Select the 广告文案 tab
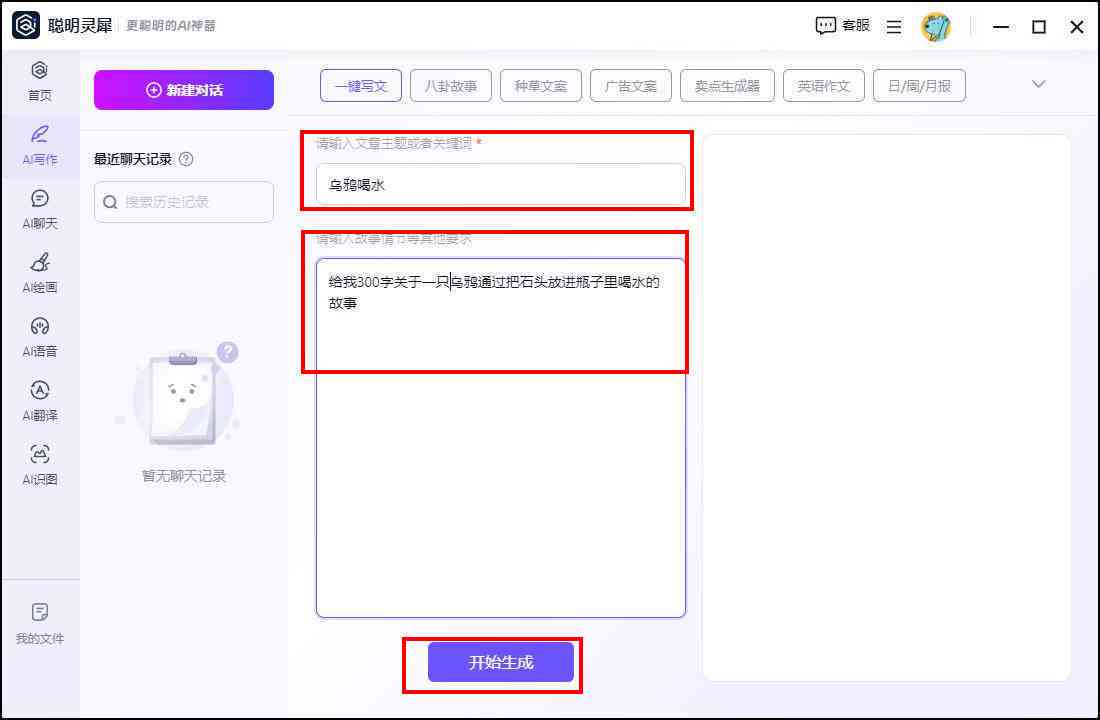The image size is (1100, 720). [x=631, y=86]
